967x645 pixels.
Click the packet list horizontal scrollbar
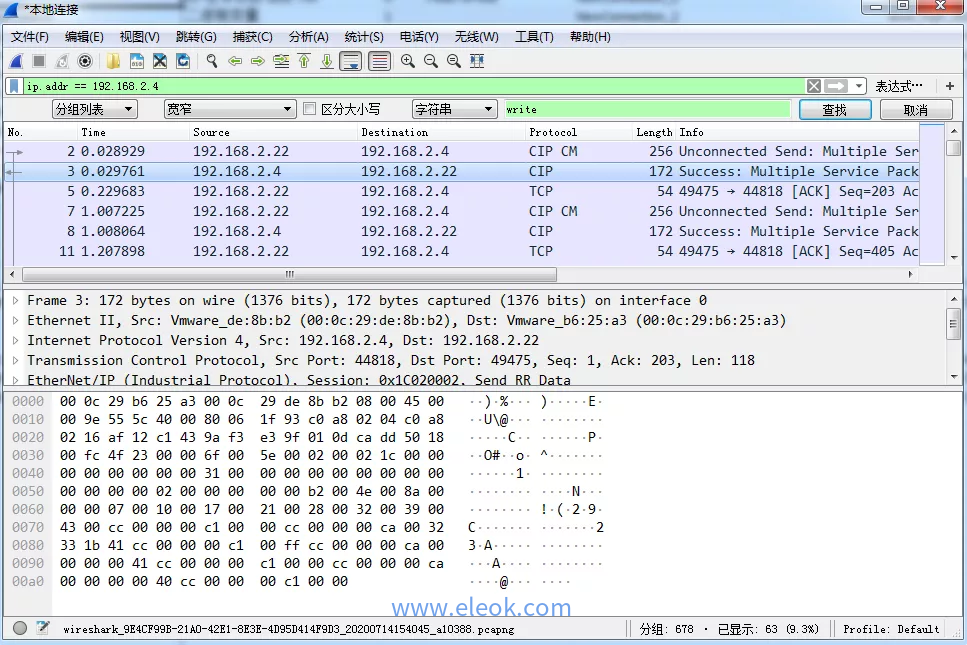tap(290, 274)
